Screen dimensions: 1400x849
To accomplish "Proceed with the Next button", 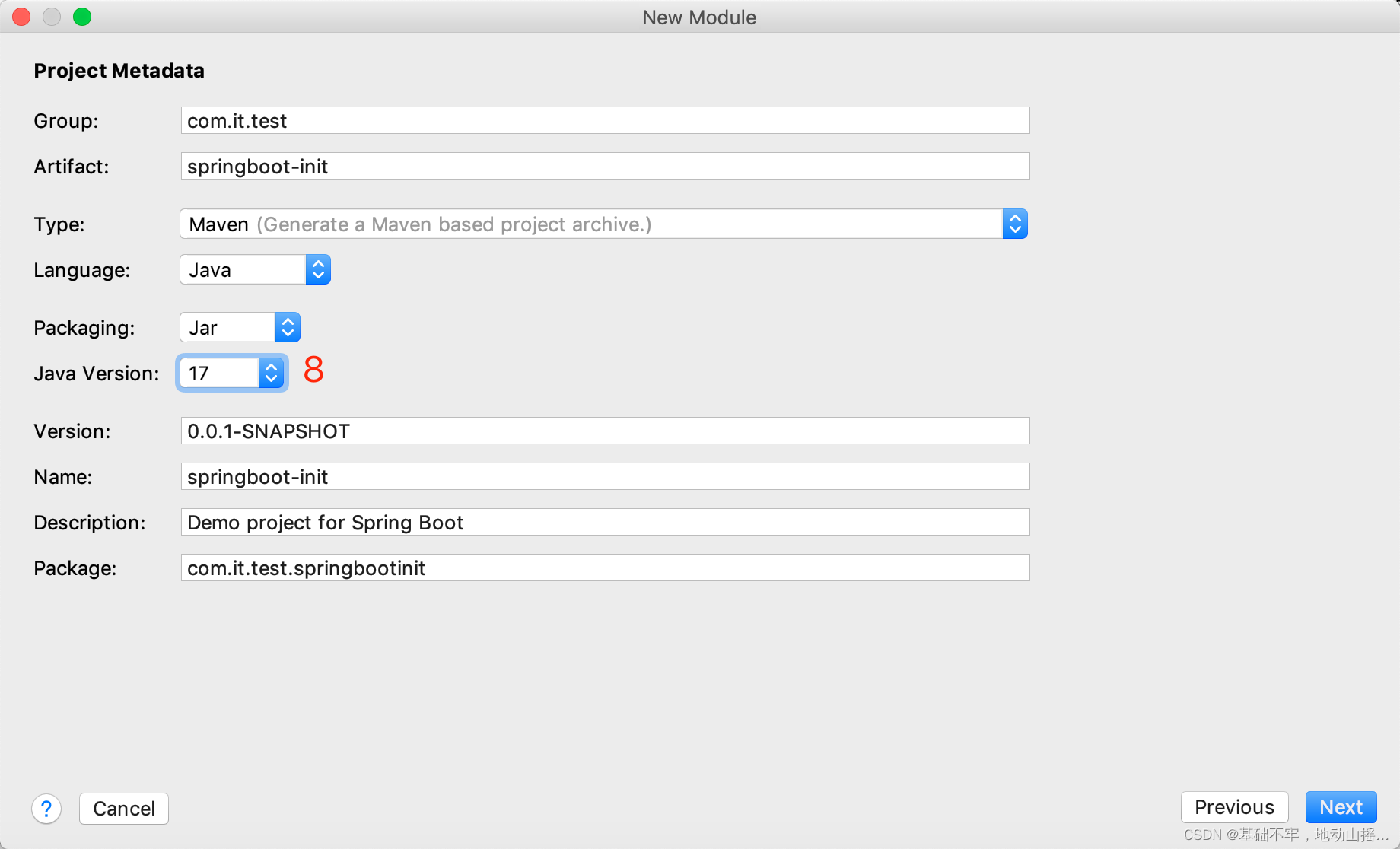I will (1341, 807).
